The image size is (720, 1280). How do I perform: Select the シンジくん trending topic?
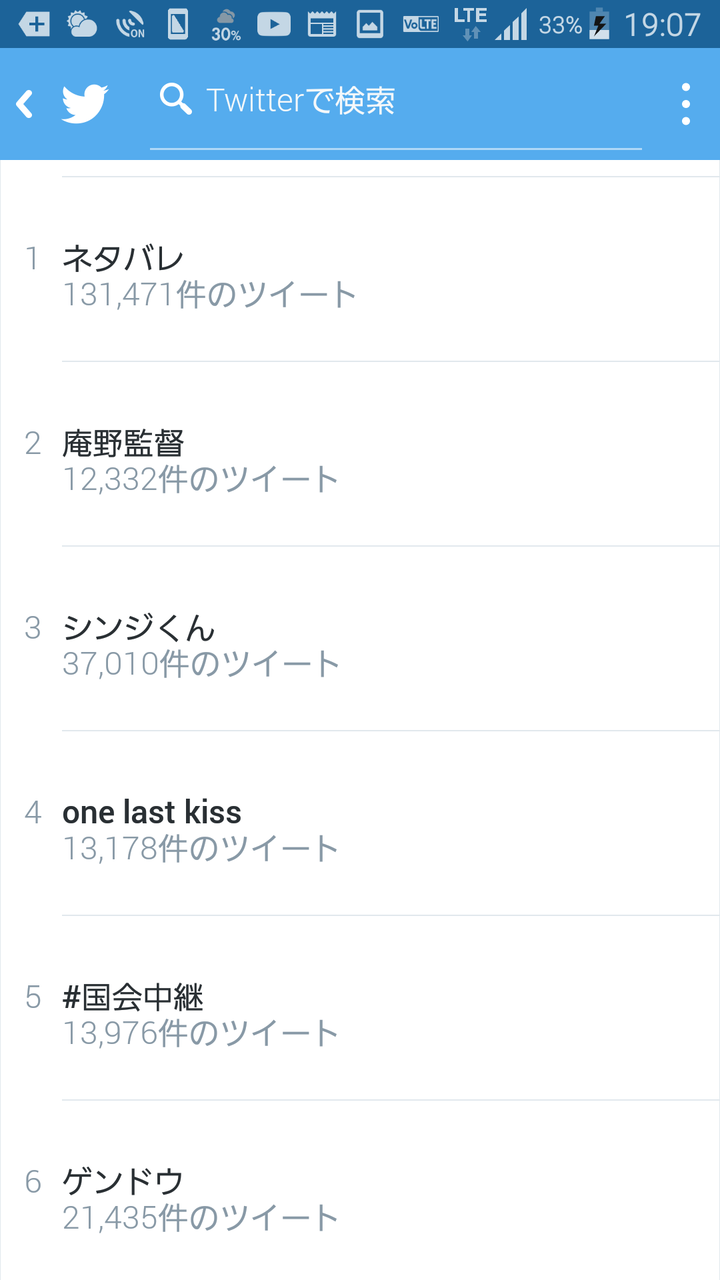(x=360, y=639)
